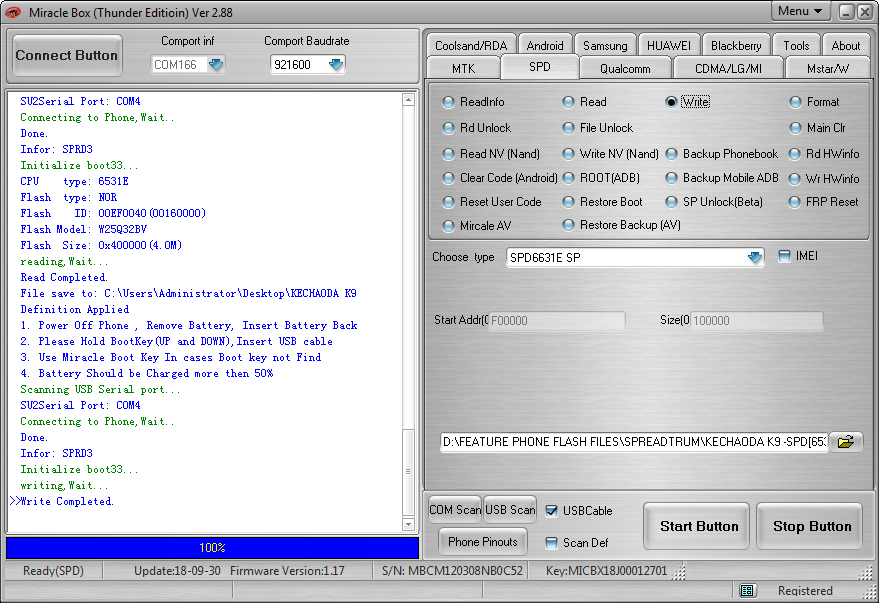
Task: Open the Blackberry tab
Action: tap(736, 45)
